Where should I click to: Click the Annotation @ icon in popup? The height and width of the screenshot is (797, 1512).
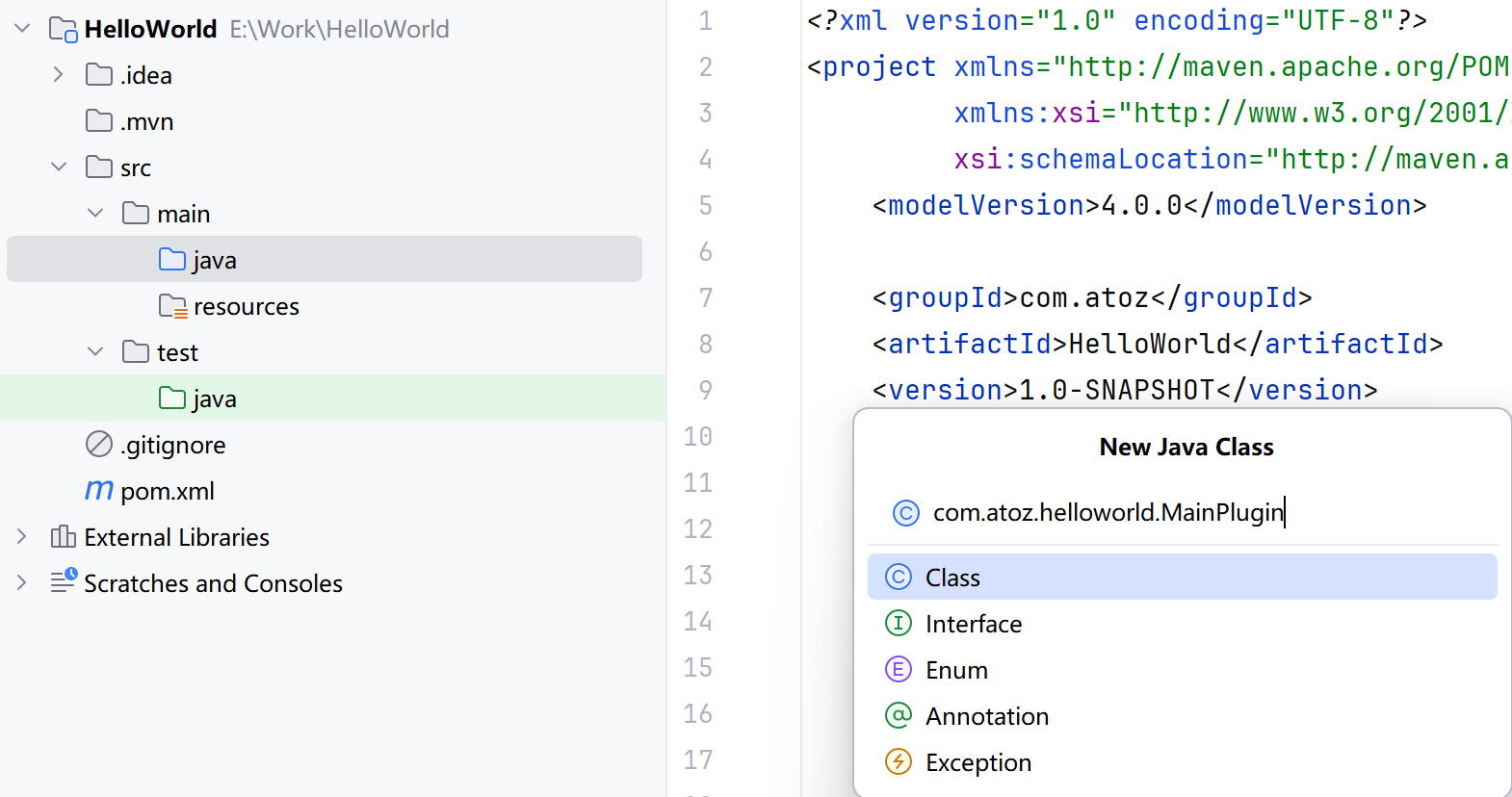898,716
